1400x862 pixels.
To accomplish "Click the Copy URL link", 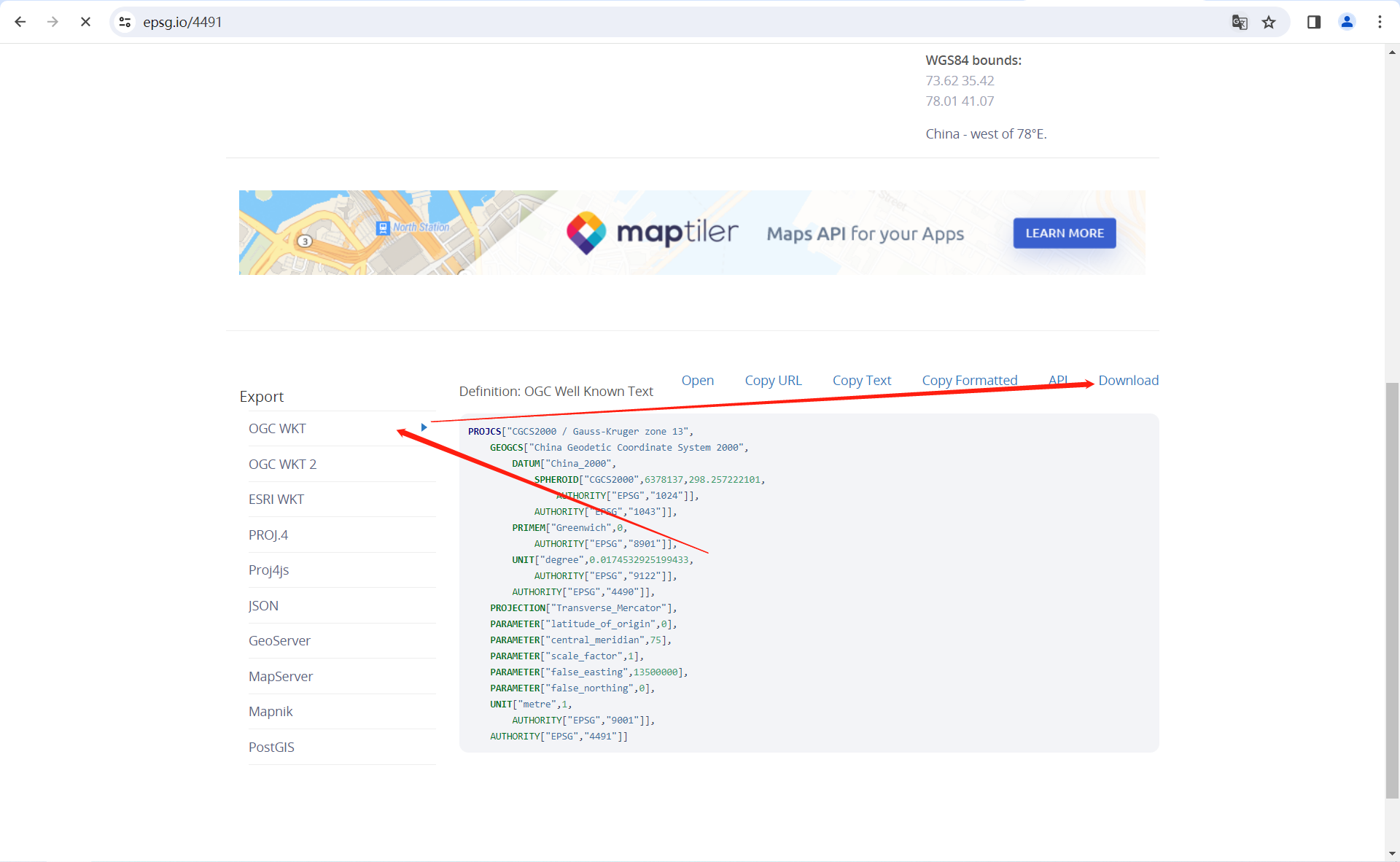I will [x=773, y=380].
